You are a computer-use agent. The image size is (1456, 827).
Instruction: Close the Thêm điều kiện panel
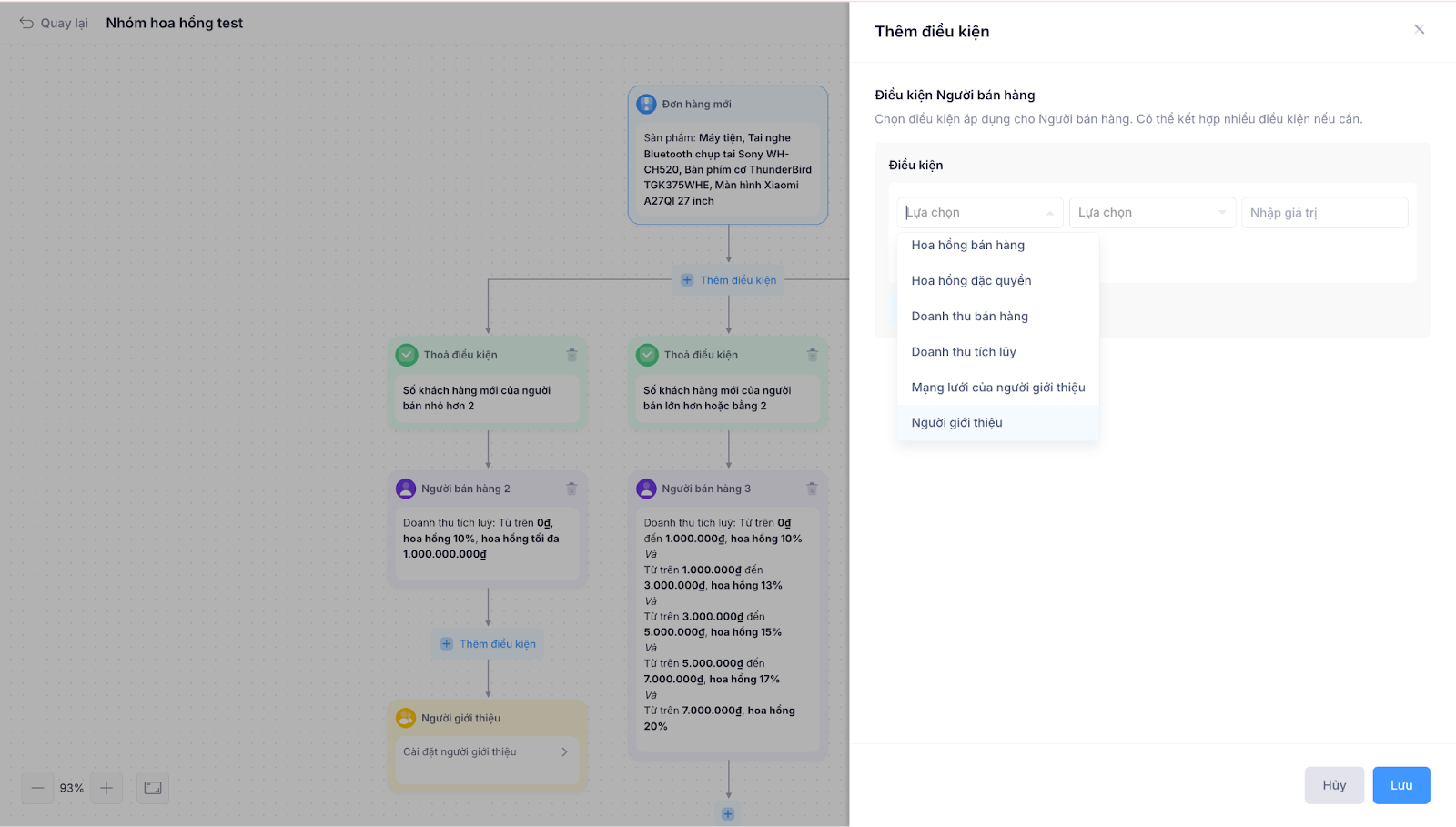pyautogui.click(x=1419, y=30)
